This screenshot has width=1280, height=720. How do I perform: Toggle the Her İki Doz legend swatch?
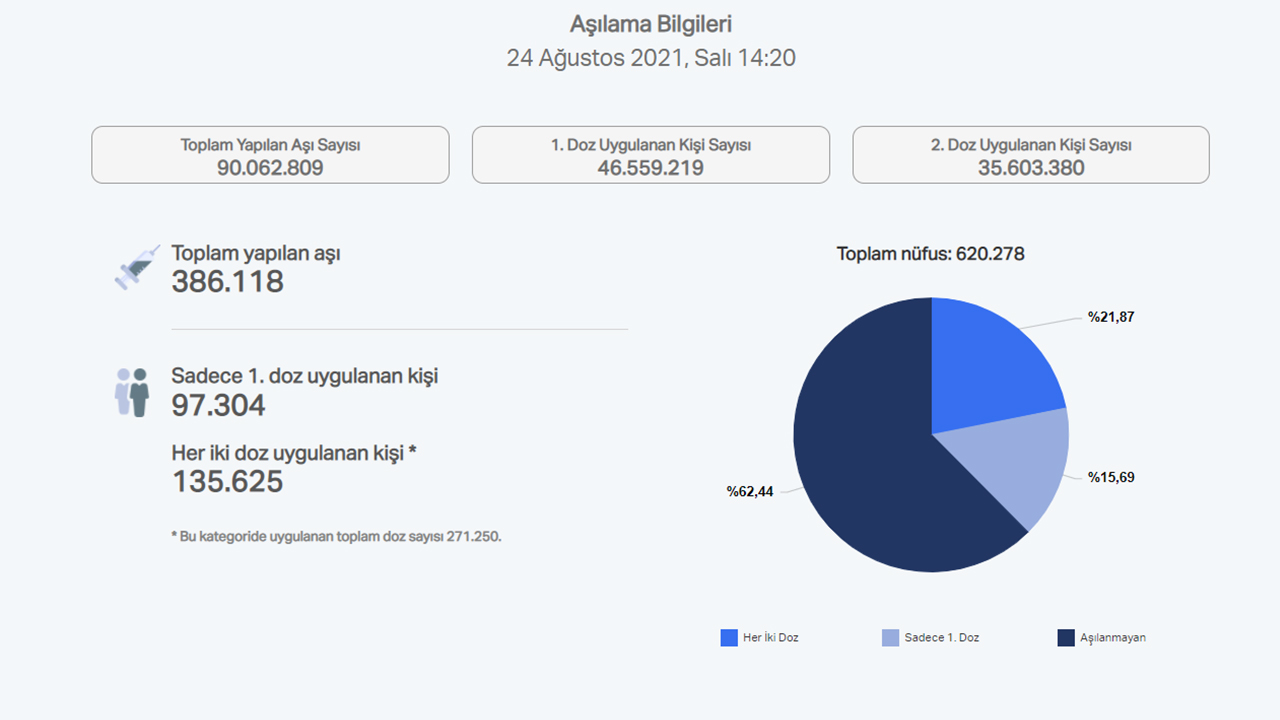[x=729, y=638]
